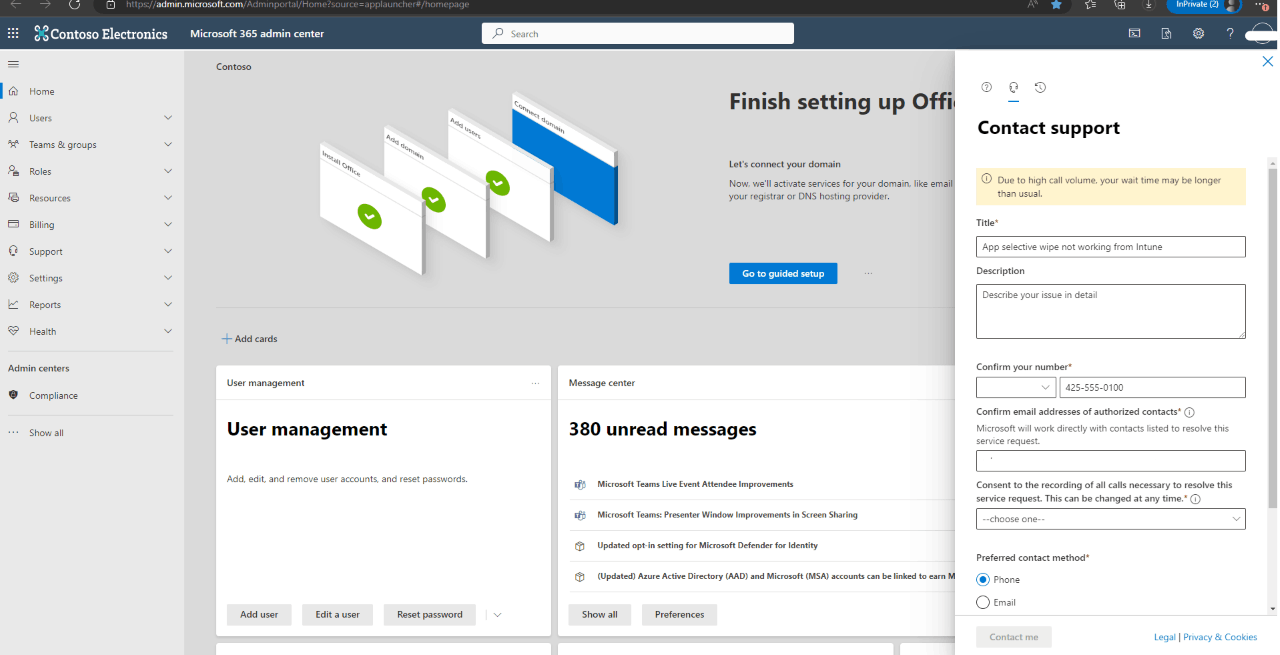Select the Email contact method

pyautogui.click(x=983, y=602)
